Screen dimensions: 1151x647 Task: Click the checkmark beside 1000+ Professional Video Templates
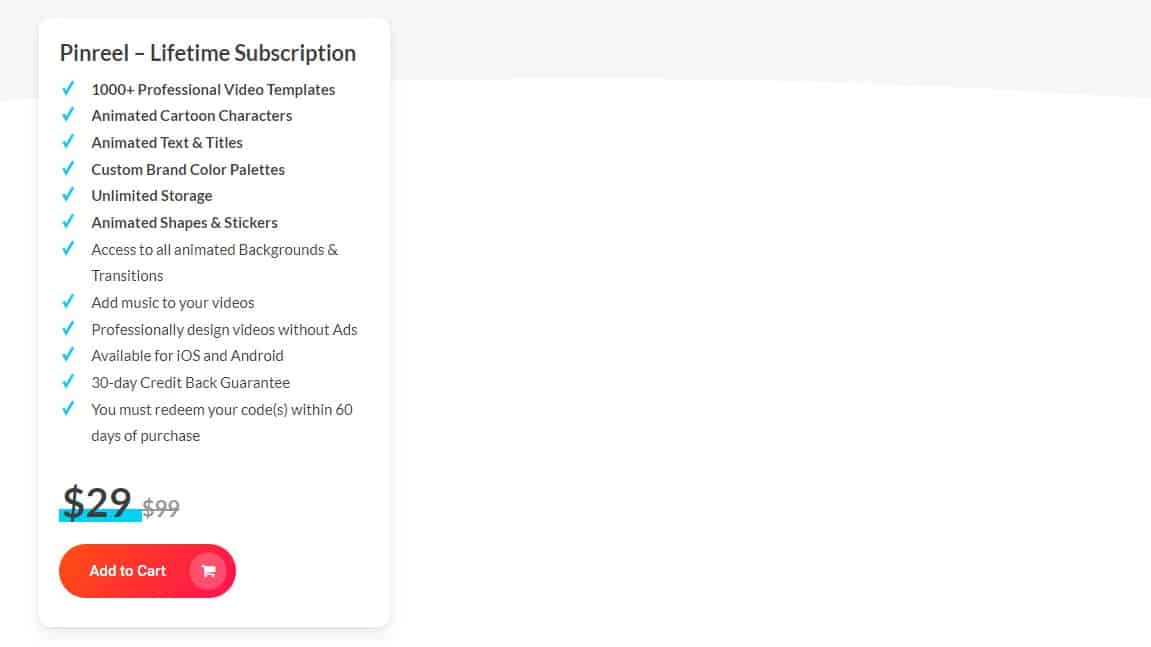coord(68,88)
